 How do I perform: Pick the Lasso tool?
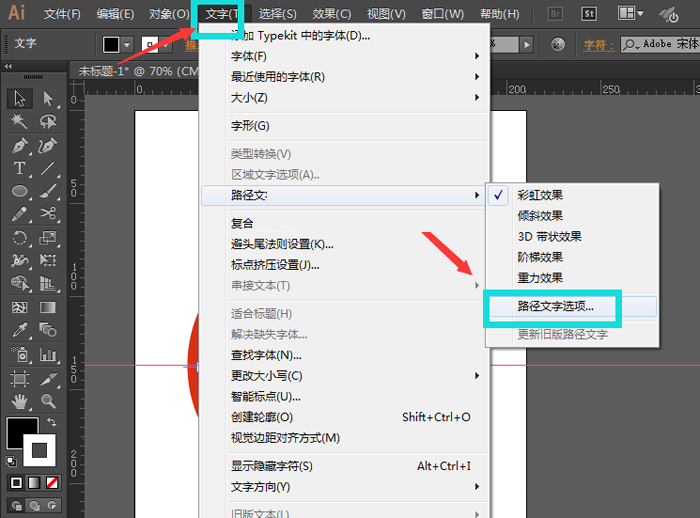[47, 121]
